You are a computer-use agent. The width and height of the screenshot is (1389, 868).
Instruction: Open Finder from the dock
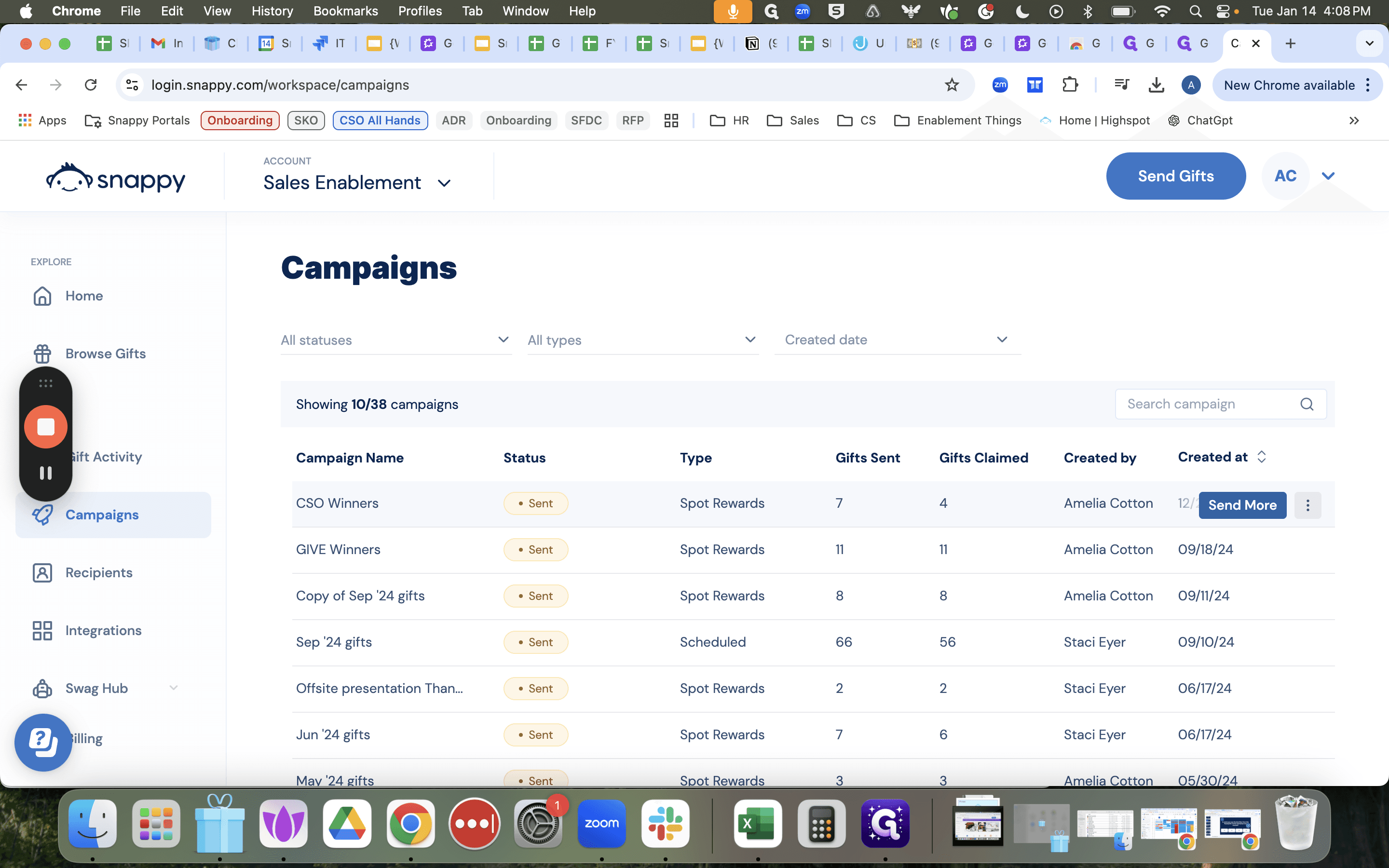click(x=93, y=823)
